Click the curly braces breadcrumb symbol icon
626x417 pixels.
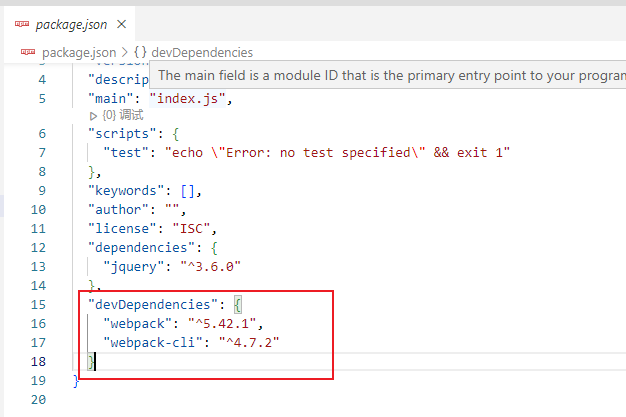click(140, 52)
